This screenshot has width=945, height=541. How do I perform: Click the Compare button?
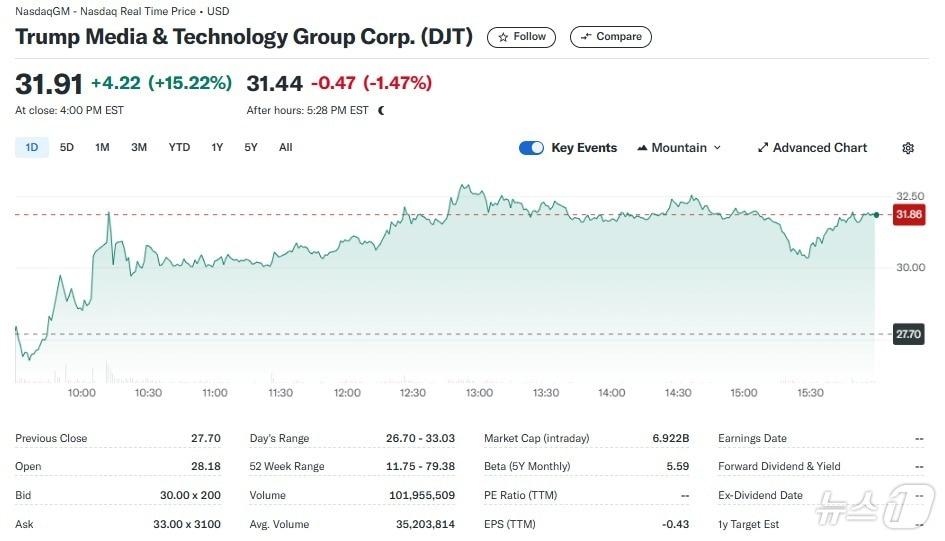611,37
